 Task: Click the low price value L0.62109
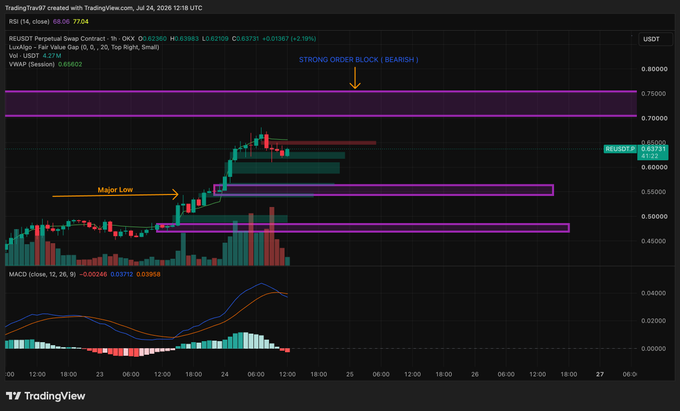(x=215, y=39)
